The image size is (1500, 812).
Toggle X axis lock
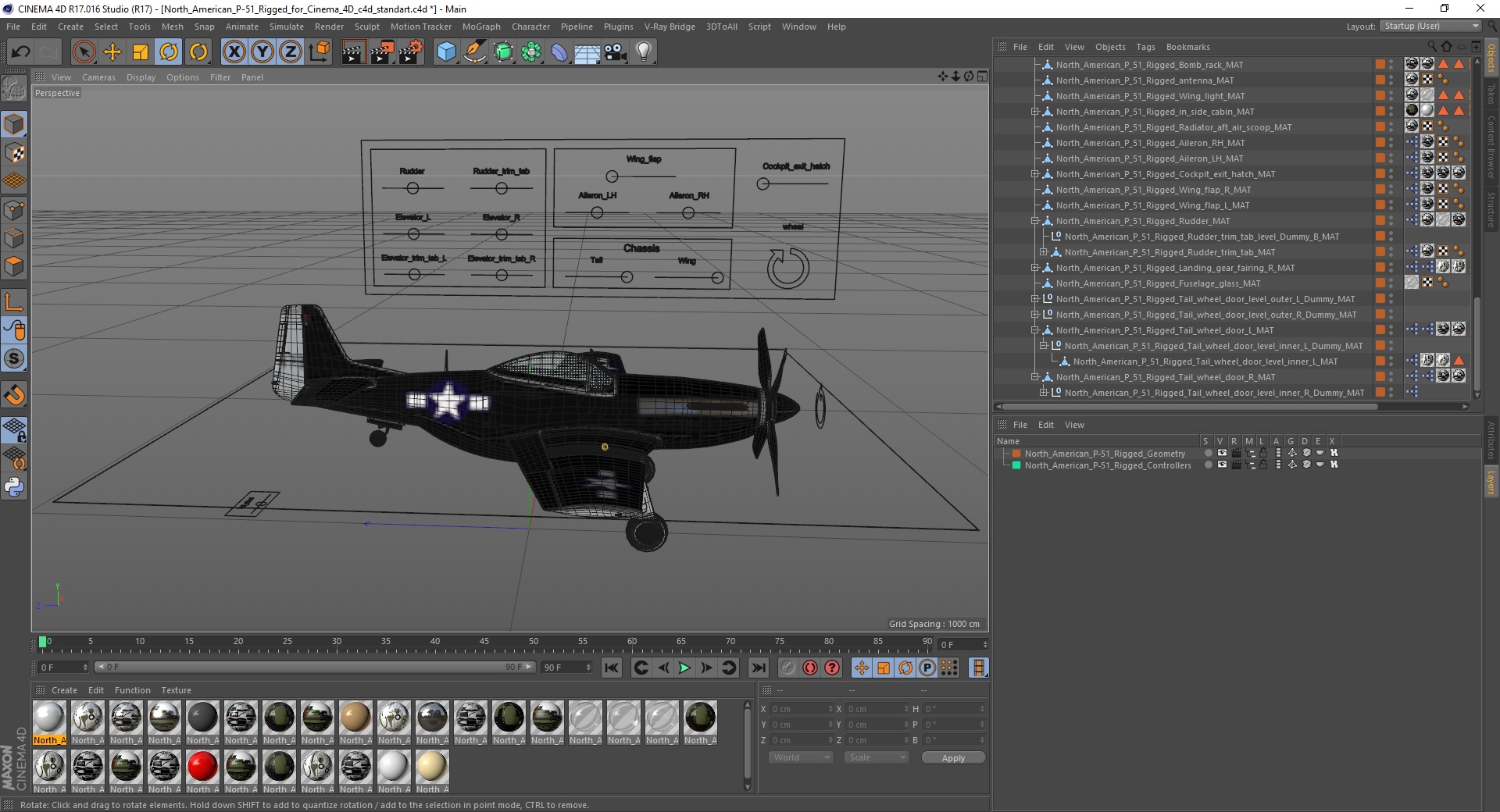[234, 52]
